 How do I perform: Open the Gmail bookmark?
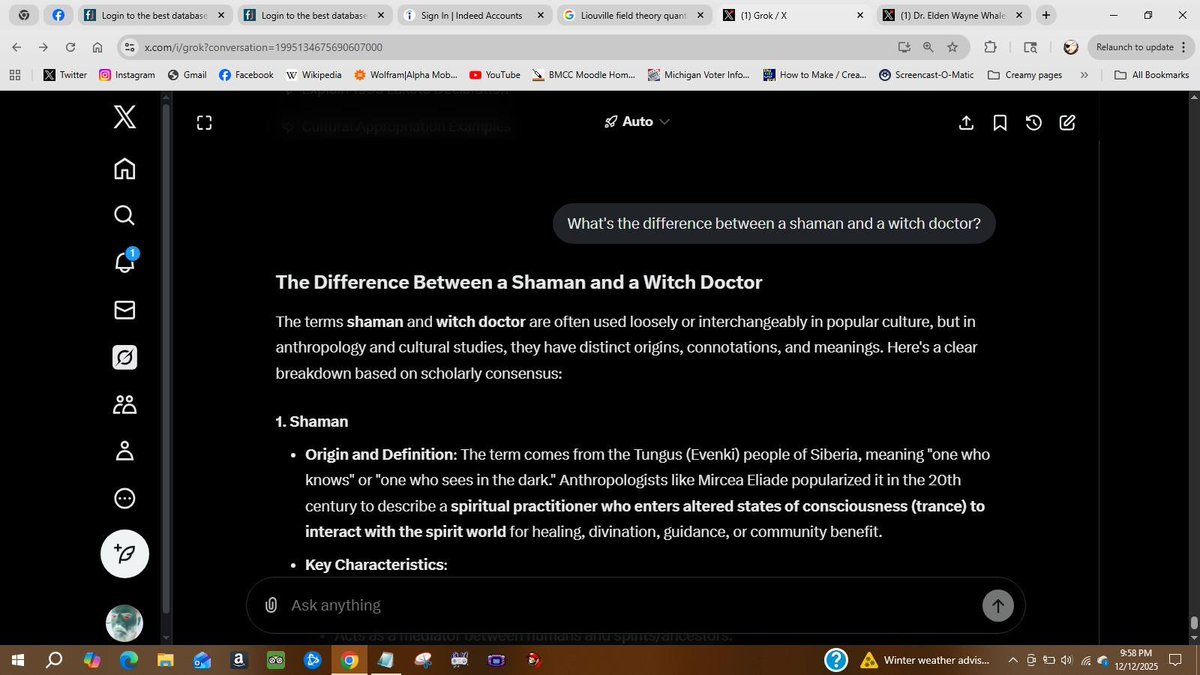(x=187, y=75)
